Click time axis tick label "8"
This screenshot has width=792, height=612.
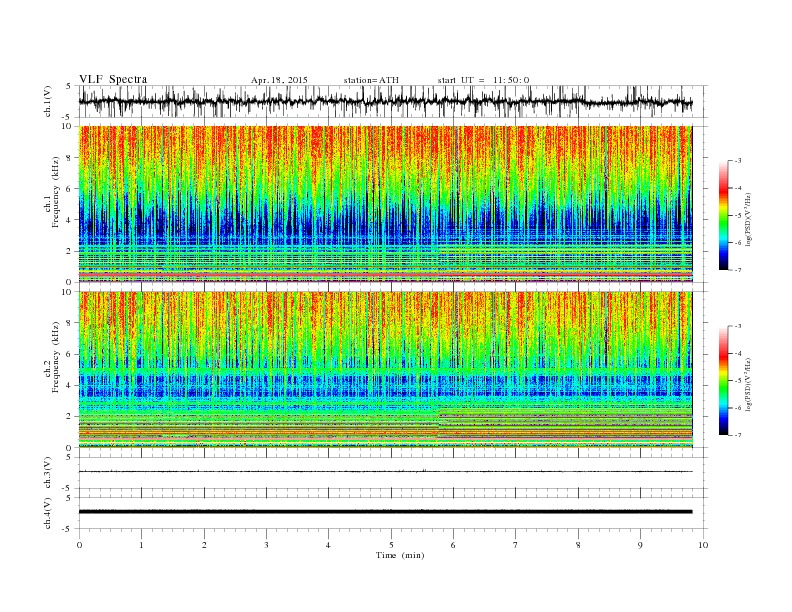point(578,545)
